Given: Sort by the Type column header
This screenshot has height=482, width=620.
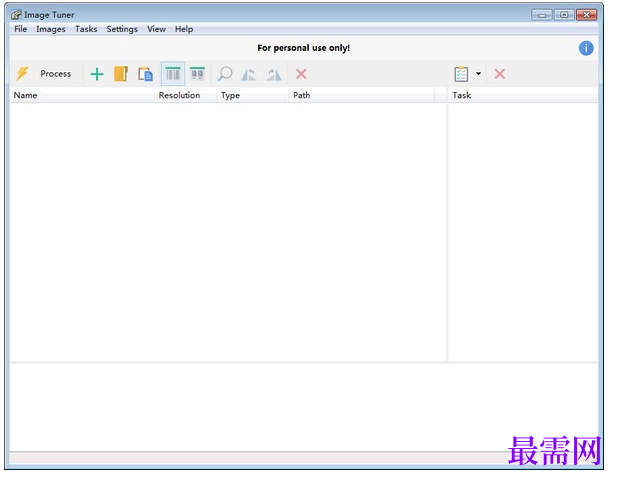Looking at the screenshot, I should (252, 95).
